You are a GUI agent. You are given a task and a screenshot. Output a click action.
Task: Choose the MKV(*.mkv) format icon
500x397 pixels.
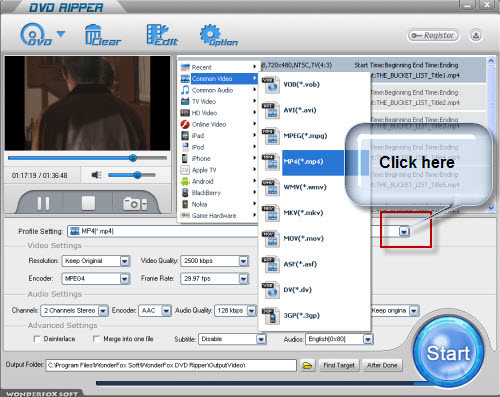(x=270, y=213)
